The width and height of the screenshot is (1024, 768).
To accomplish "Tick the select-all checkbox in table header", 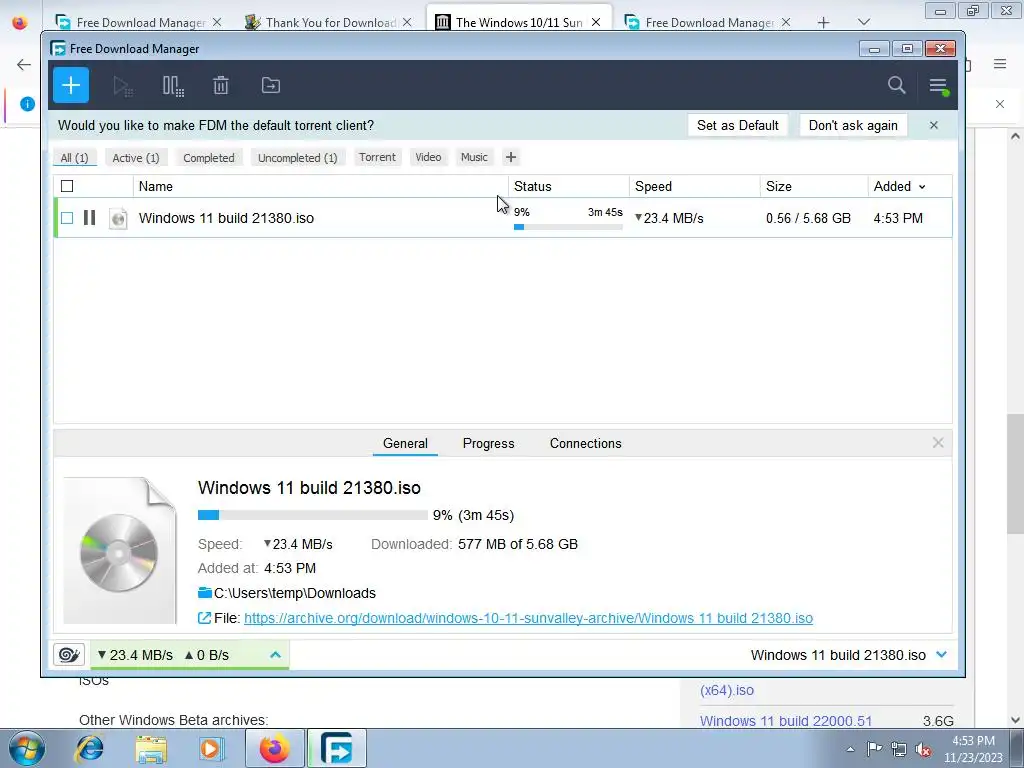I will click(67, 186).
